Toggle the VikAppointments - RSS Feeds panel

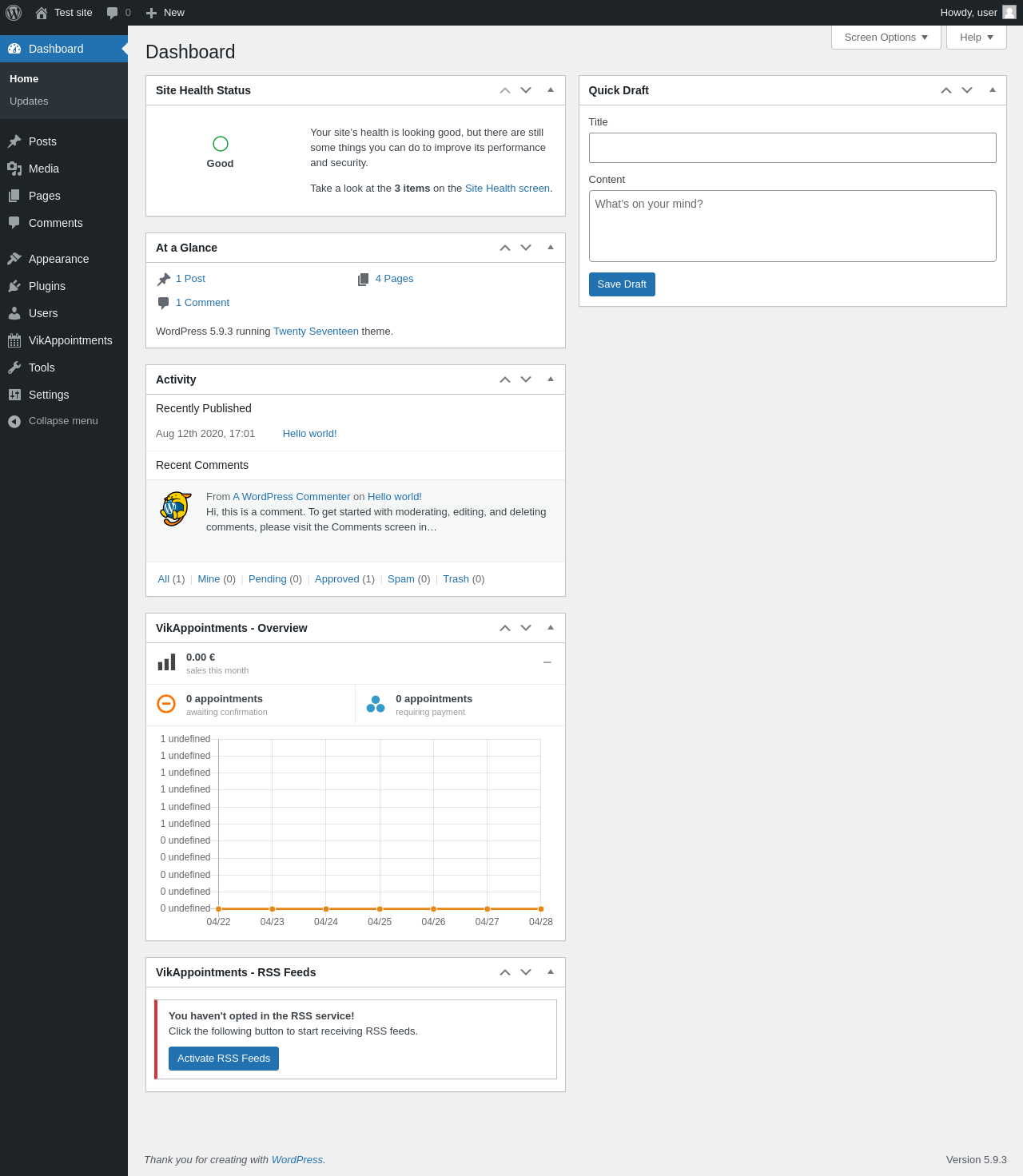pos(551,972)
